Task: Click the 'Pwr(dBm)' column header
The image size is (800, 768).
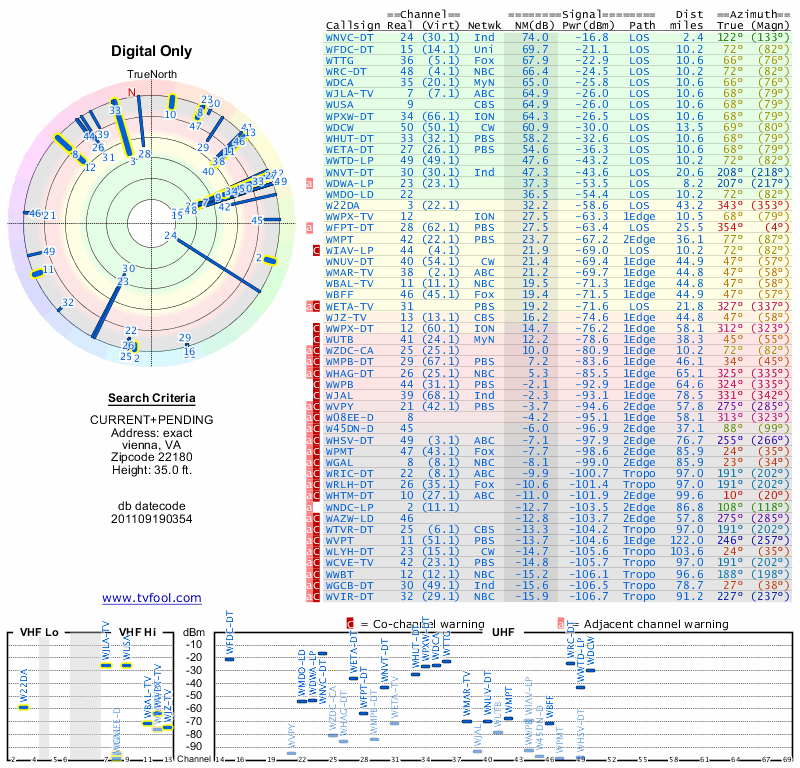Action: click(x=588, y=26)
